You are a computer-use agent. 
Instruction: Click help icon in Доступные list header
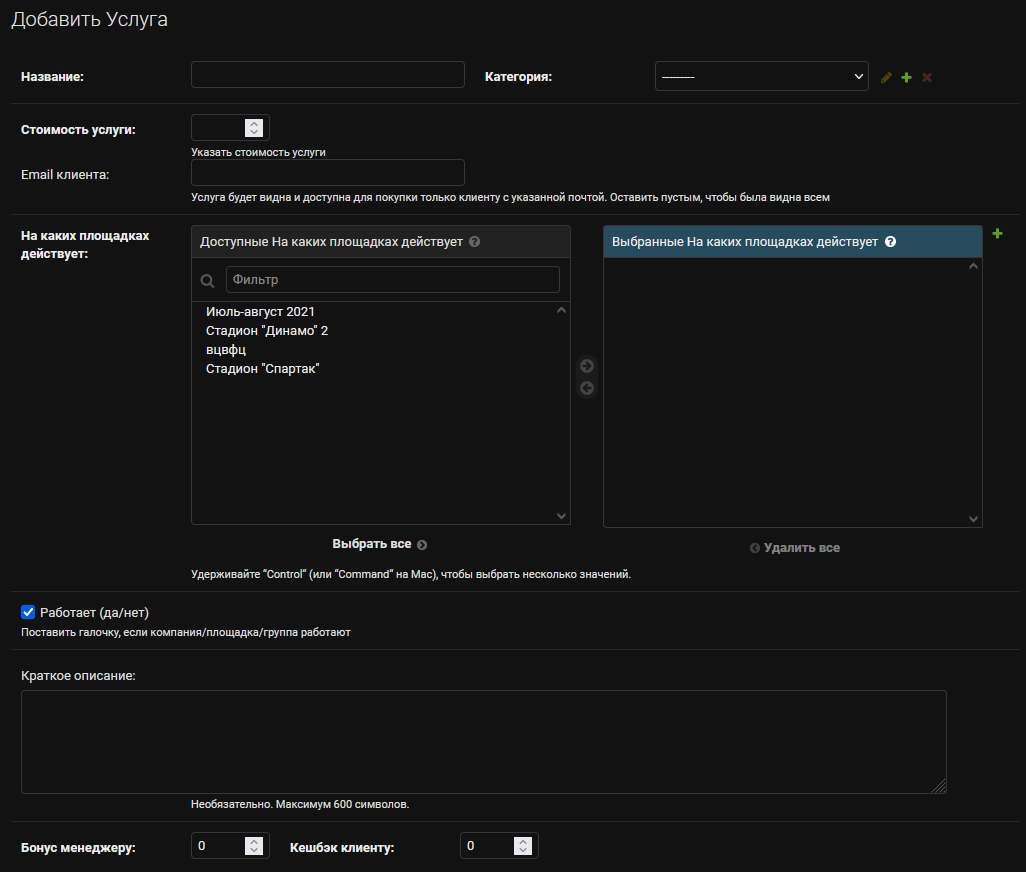click(475, 242)
